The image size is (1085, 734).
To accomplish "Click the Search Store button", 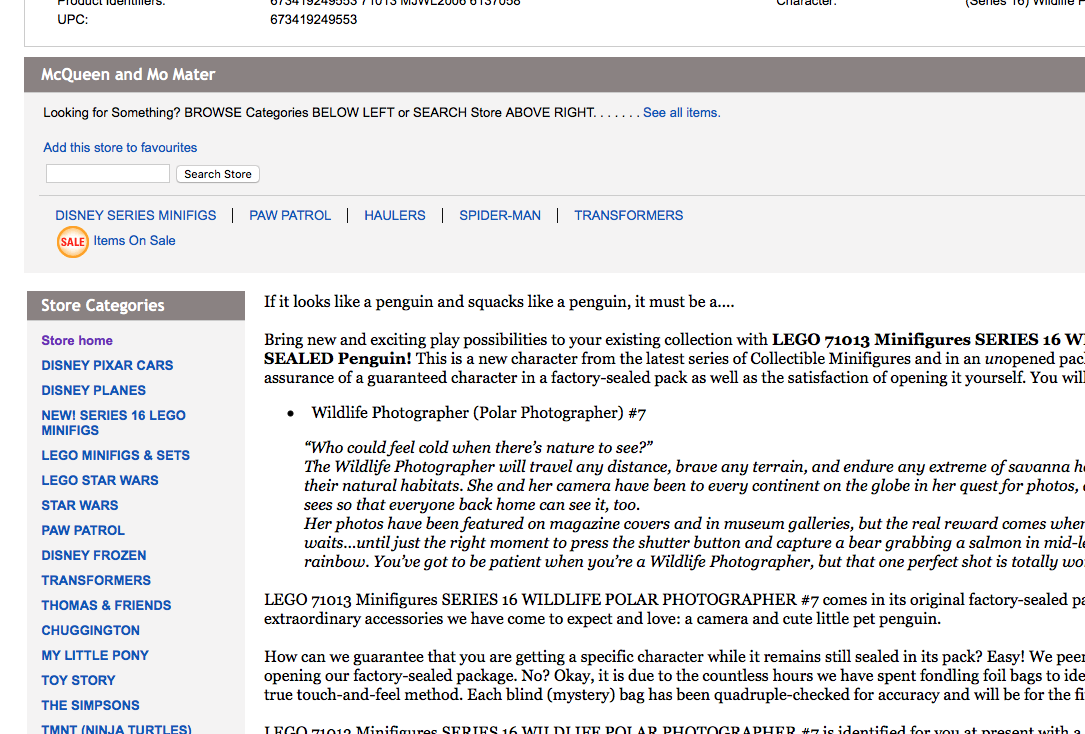I will click(217, 174).
